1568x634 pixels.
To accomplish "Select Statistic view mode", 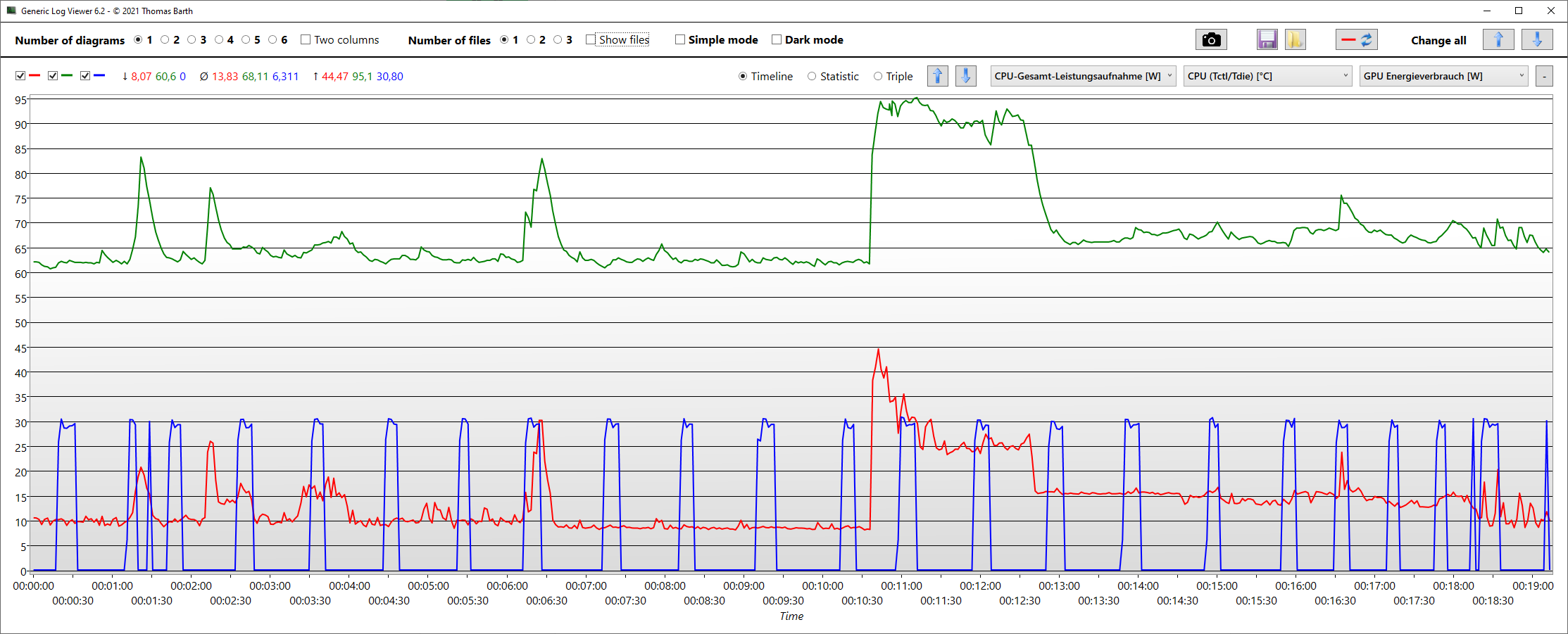I will [812, 76].
